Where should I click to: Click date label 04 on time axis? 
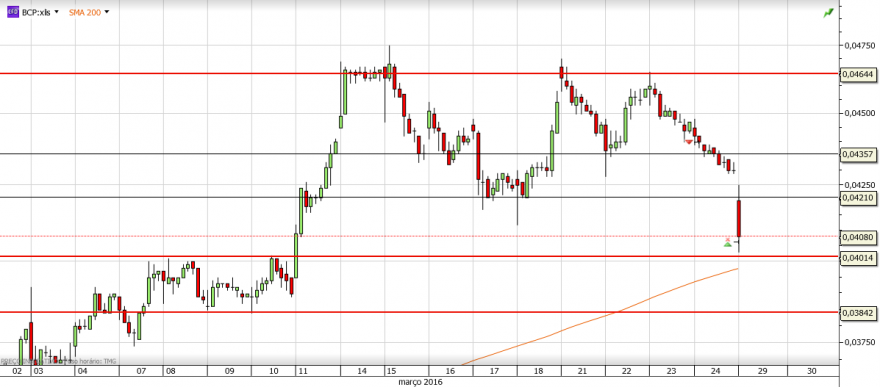(82, 371)
